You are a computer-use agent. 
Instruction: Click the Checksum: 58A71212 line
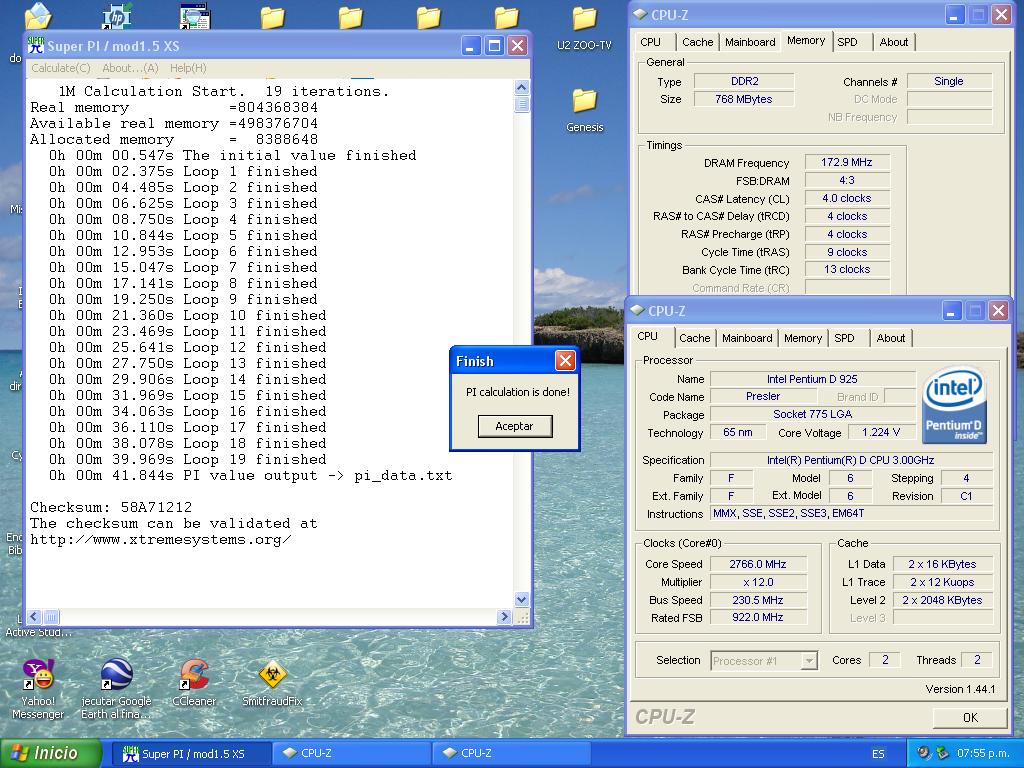(x=111, y=507)
